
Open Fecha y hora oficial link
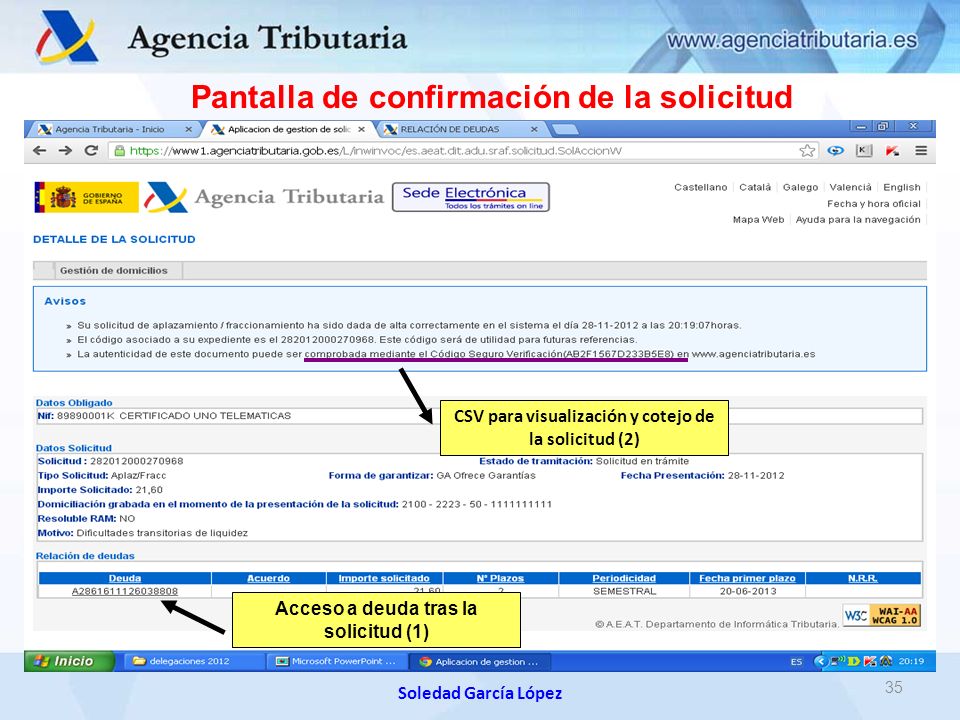[874, 203]
